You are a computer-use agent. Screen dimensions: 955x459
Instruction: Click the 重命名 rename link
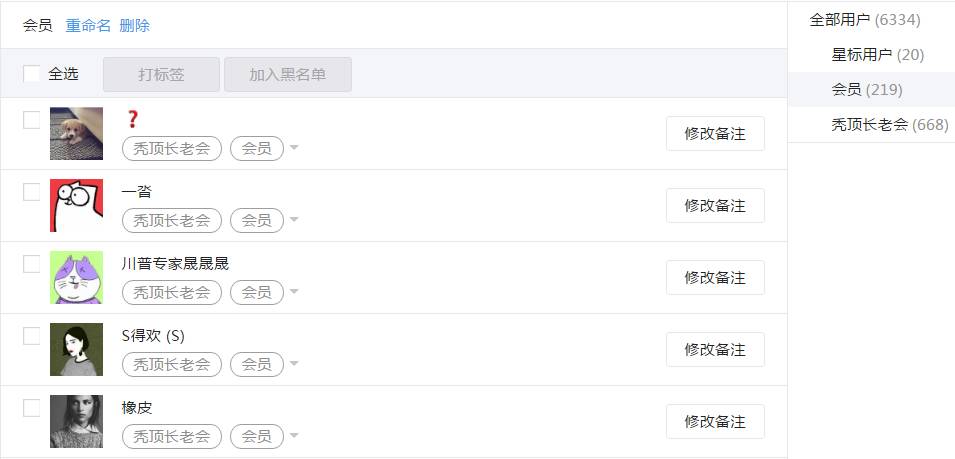(88, 25)
